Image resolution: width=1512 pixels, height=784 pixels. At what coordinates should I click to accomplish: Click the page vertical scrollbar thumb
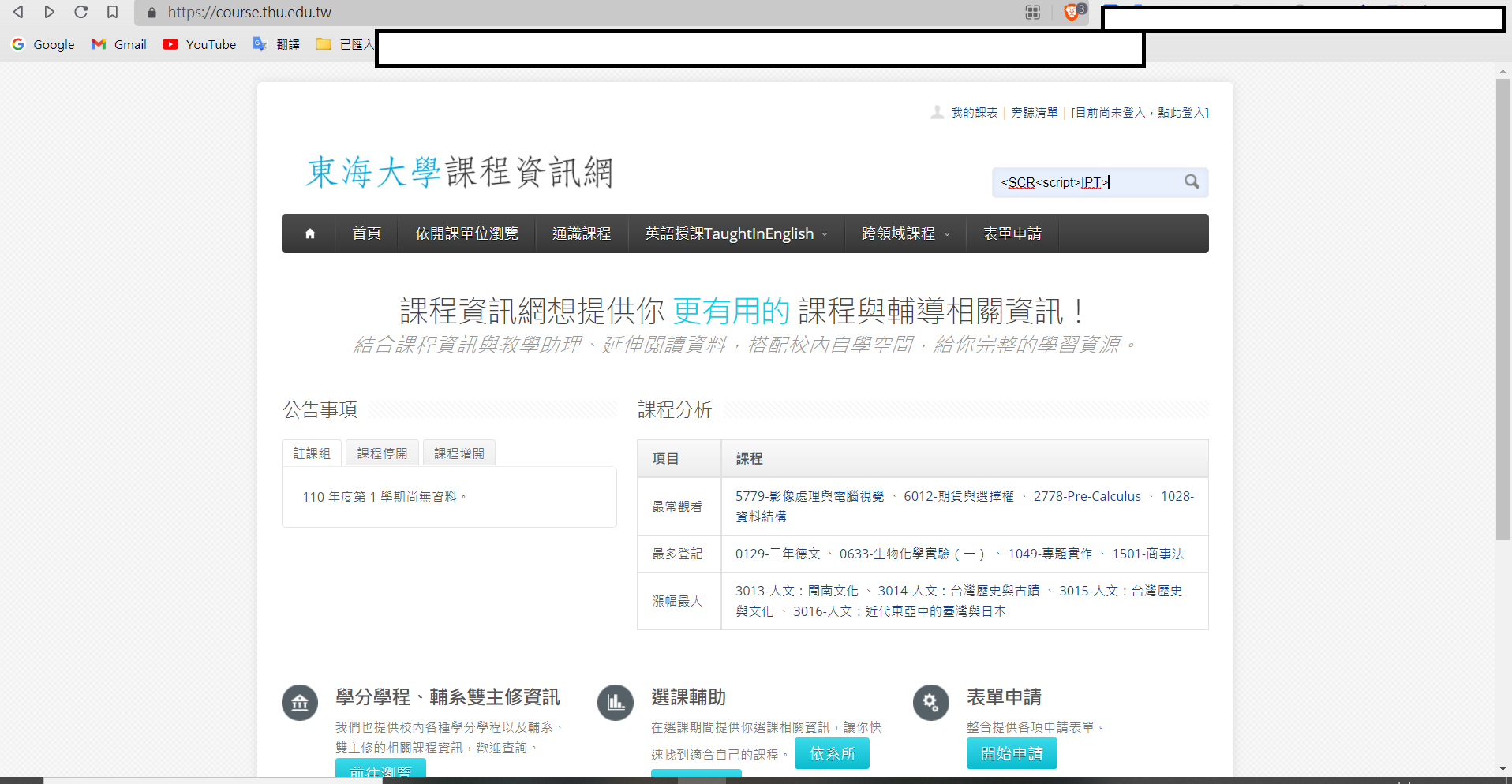point(1503,309)
